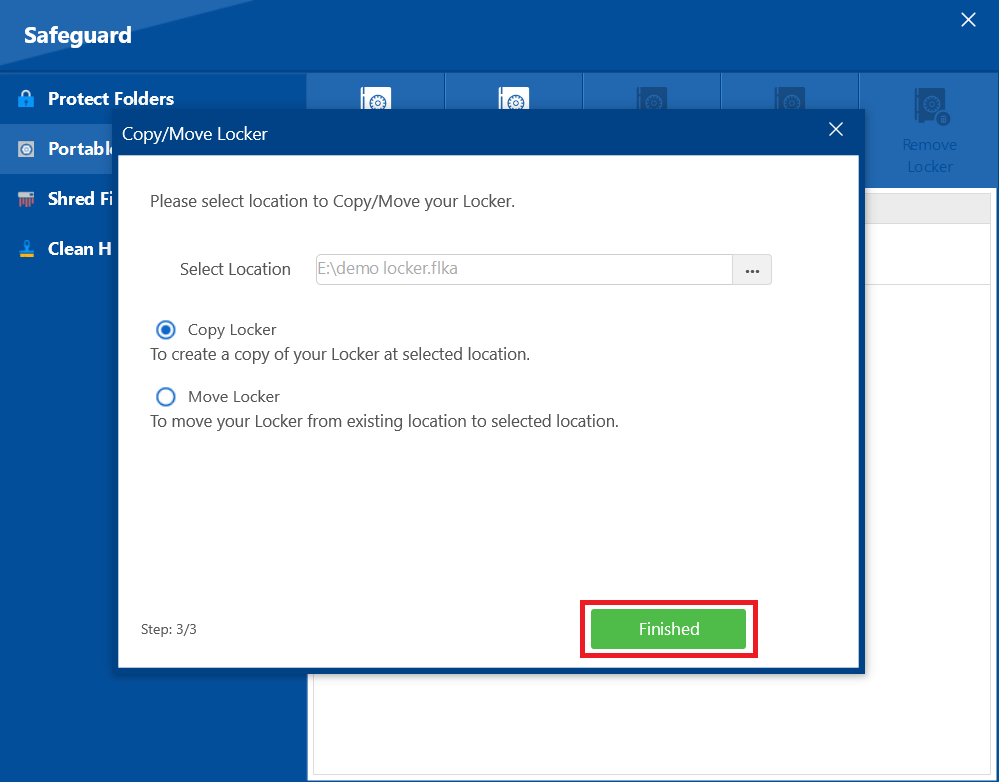Screen dimensions: 1000x782
Task: Select the Move Locker radio option
Action: [166, 397]
